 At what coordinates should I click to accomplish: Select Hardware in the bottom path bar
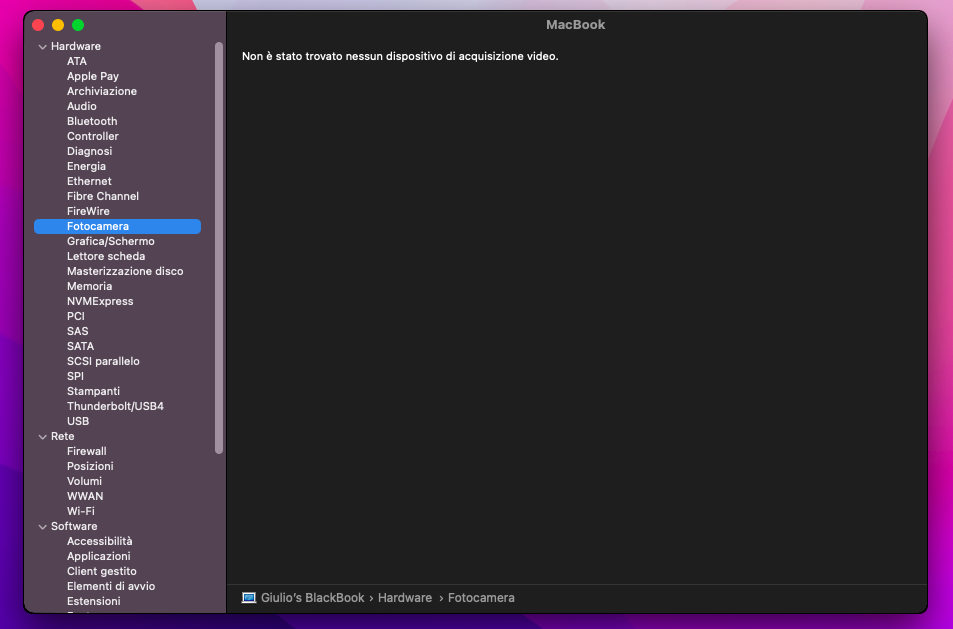(405, 598)
